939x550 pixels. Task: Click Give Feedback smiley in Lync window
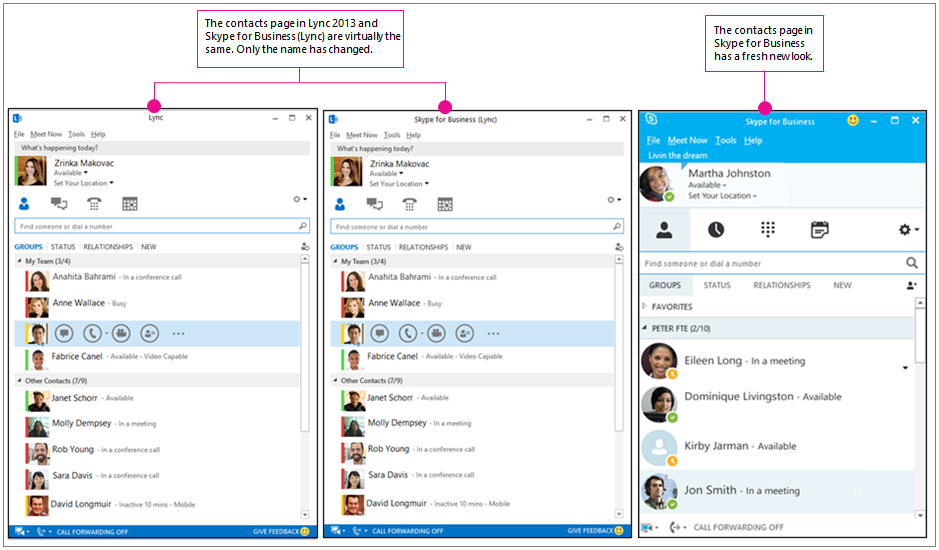pyautogui.click(x=305, y=531)
